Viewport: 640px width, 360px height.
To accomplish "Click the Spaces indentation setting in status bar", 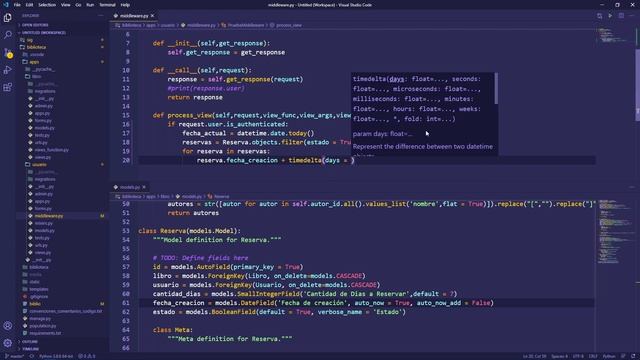I will pos(559,356).
